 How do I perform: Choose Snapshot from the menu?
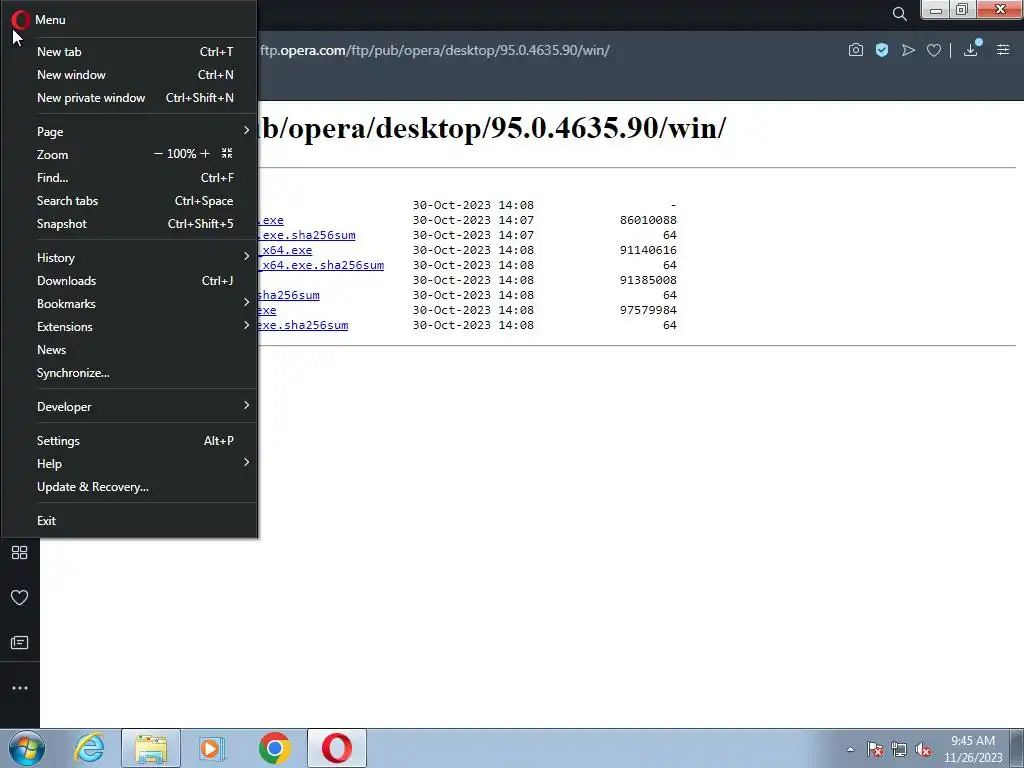(x=130, y=224)
